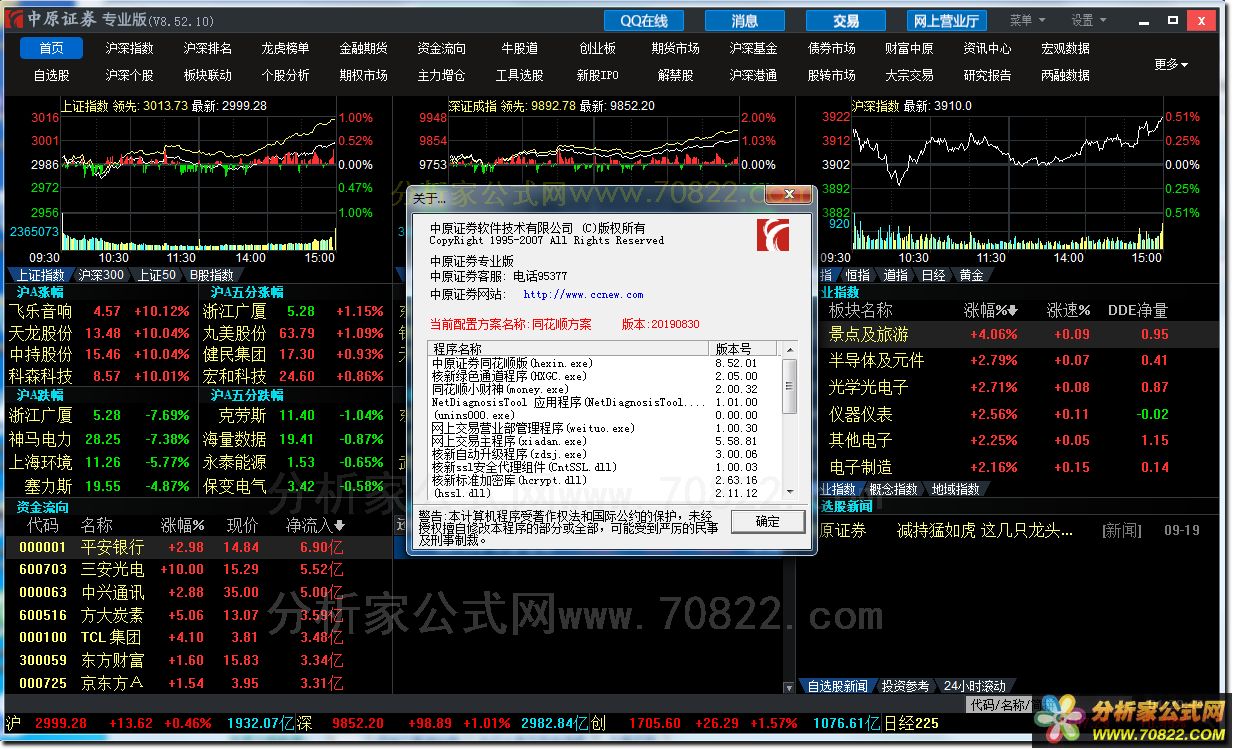Click the 交易 button

(x=846, y=20)
